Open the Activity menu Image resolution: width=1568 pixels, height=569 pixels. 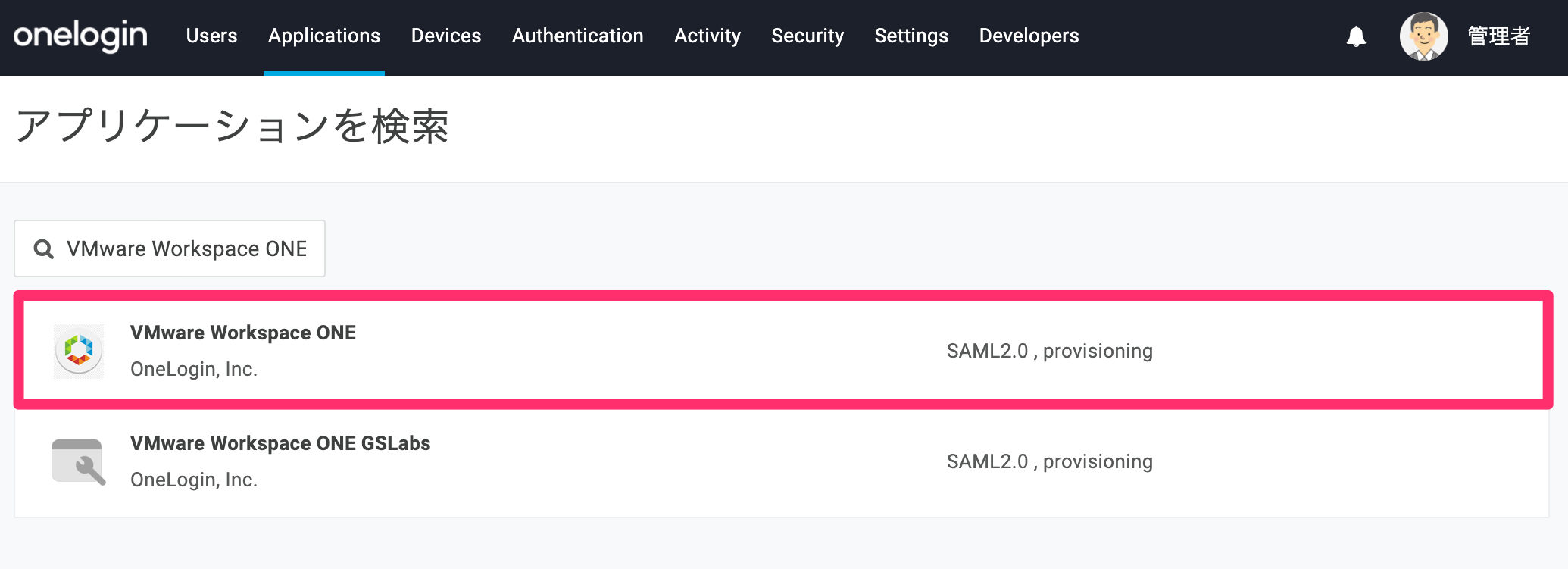tap(707, 36)
